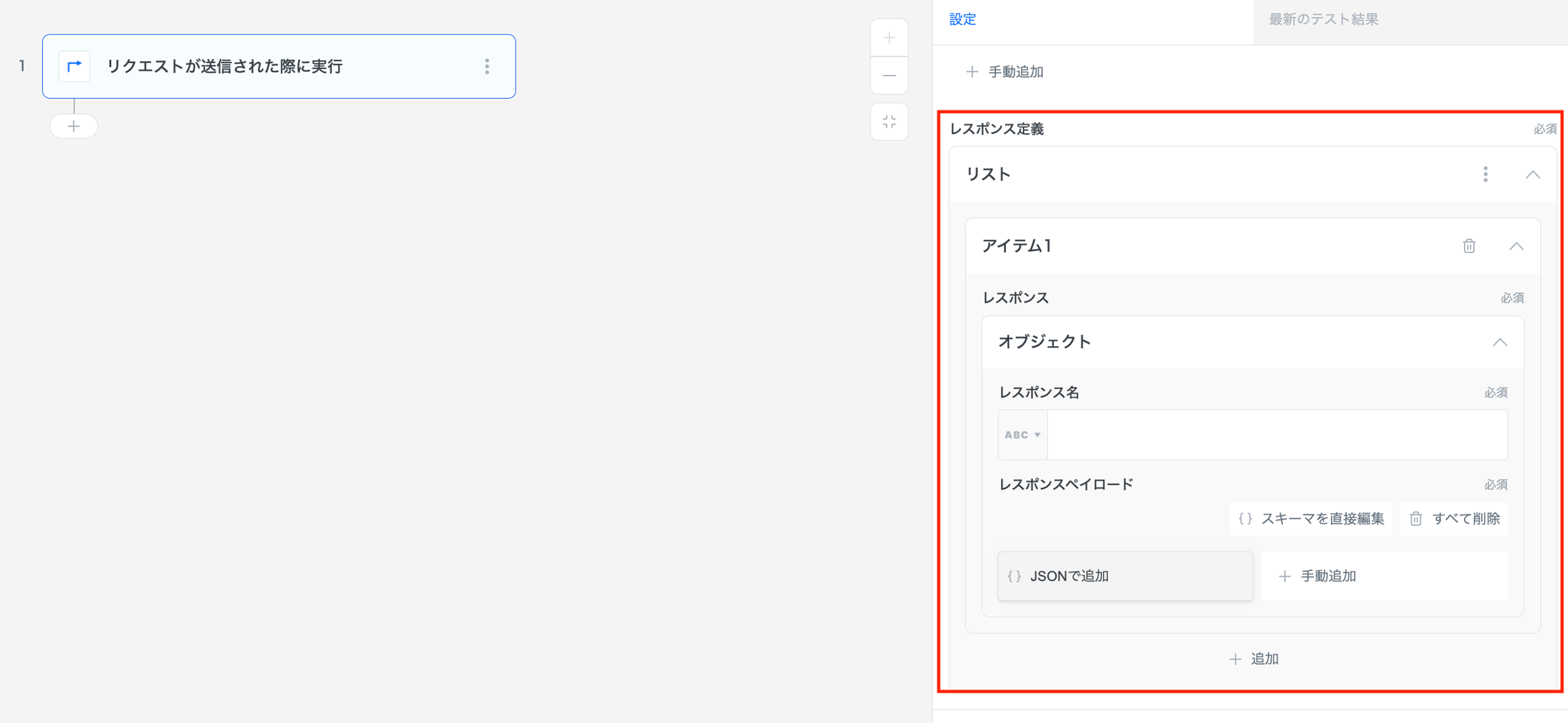Click the zoom in plus icon on canvas
Screen dimensions: 1568x723
click(889, 38)
